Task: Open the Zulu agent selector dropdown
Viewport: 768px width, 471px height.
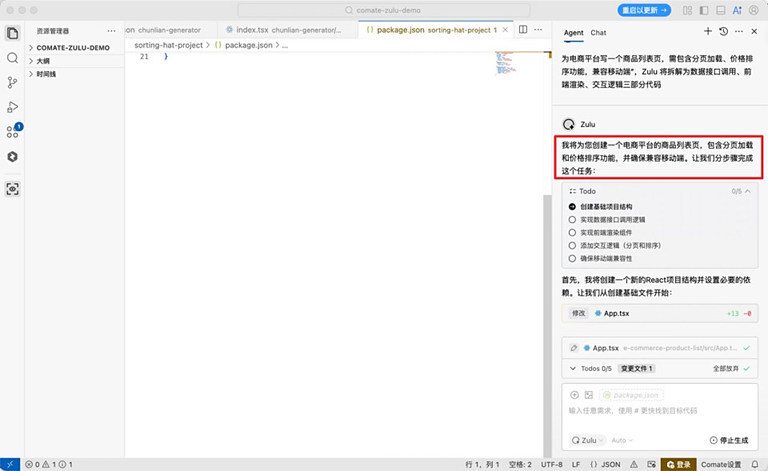Action: (x=588, y=440)
